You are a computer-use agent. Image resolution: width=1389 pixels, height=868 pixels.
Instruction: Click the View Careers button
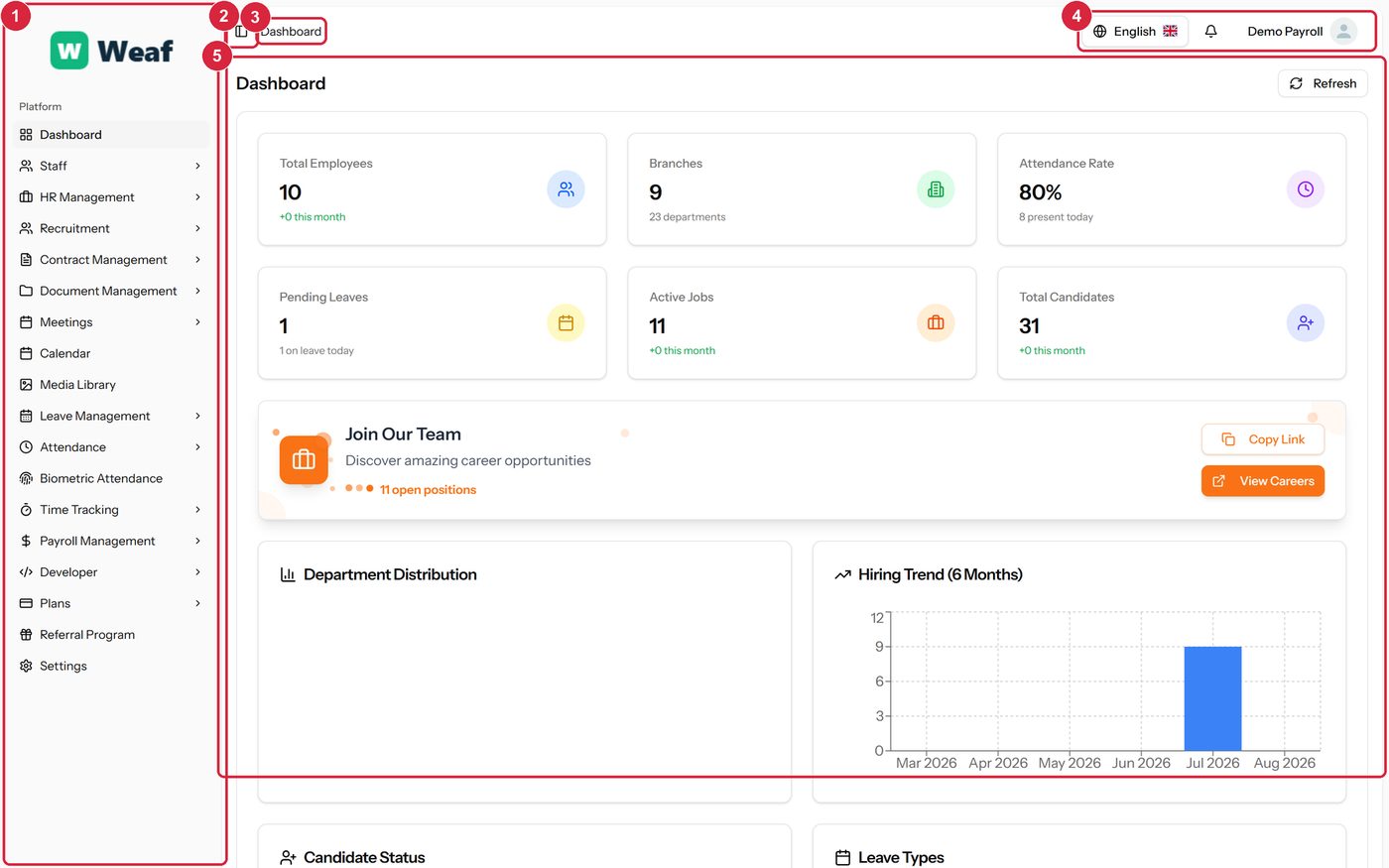point(1263,481)
